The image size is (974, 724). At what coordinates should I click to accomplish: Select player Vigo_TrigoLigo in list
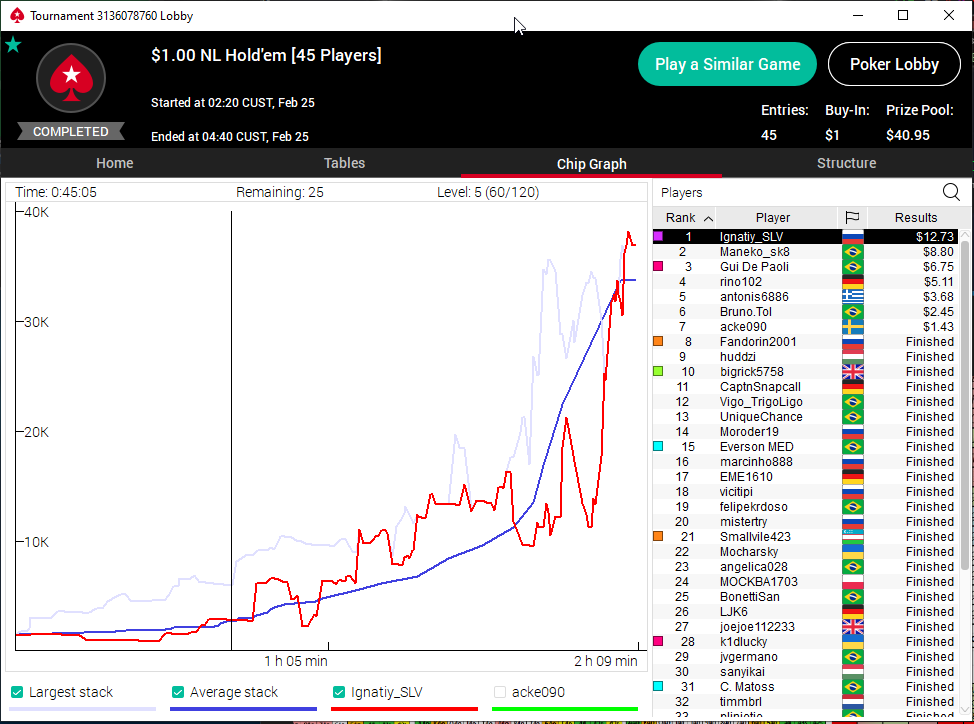pyautogui.click(x=805, y=402)
